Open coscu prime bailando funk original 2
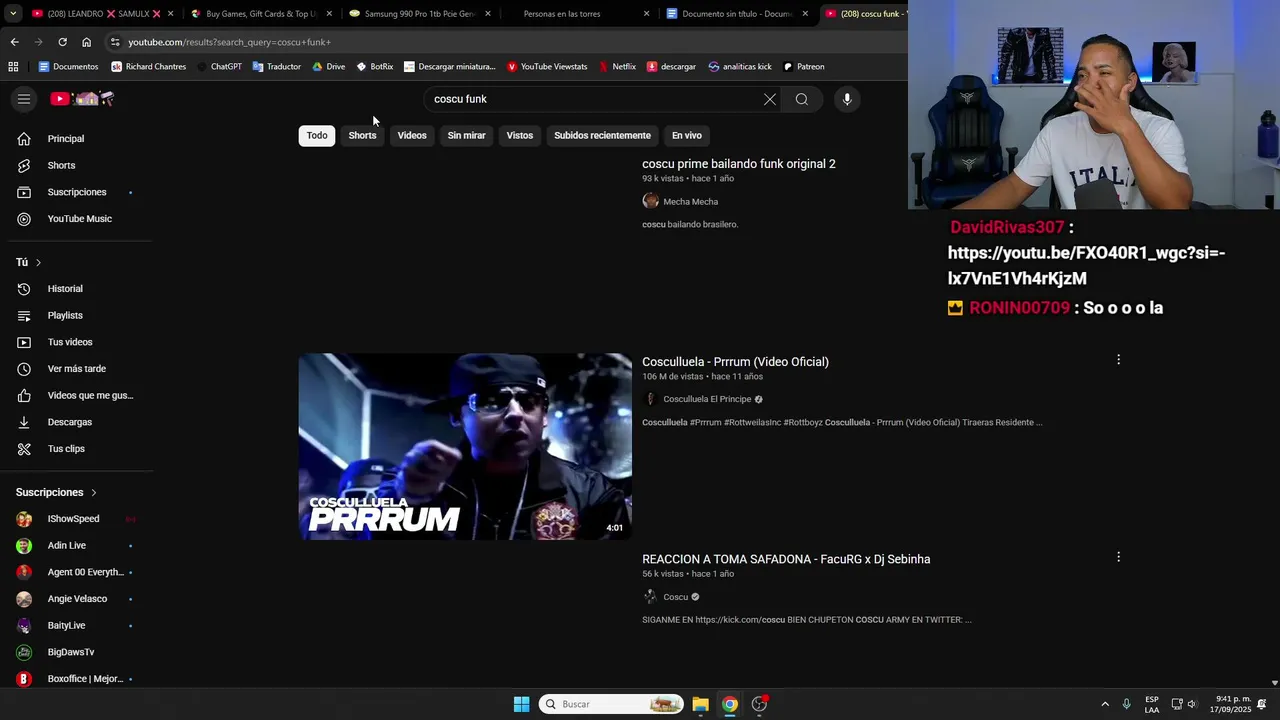 point(738,164)
